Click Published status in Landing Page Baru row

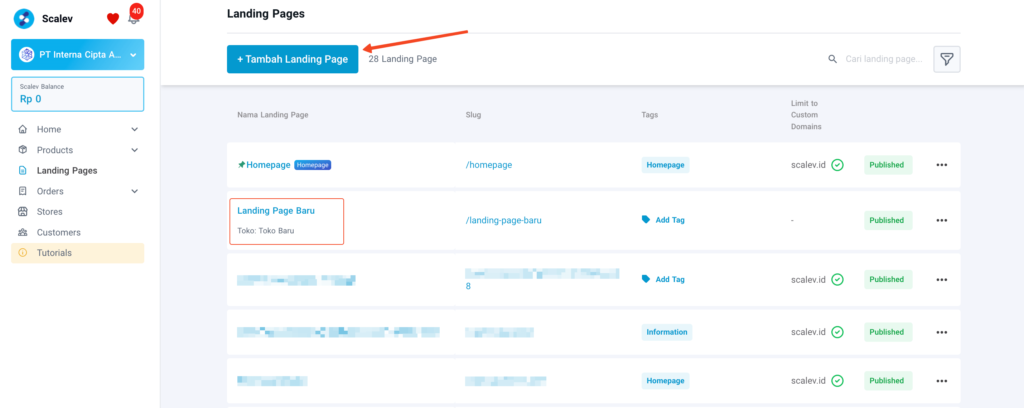coord(888,220)
